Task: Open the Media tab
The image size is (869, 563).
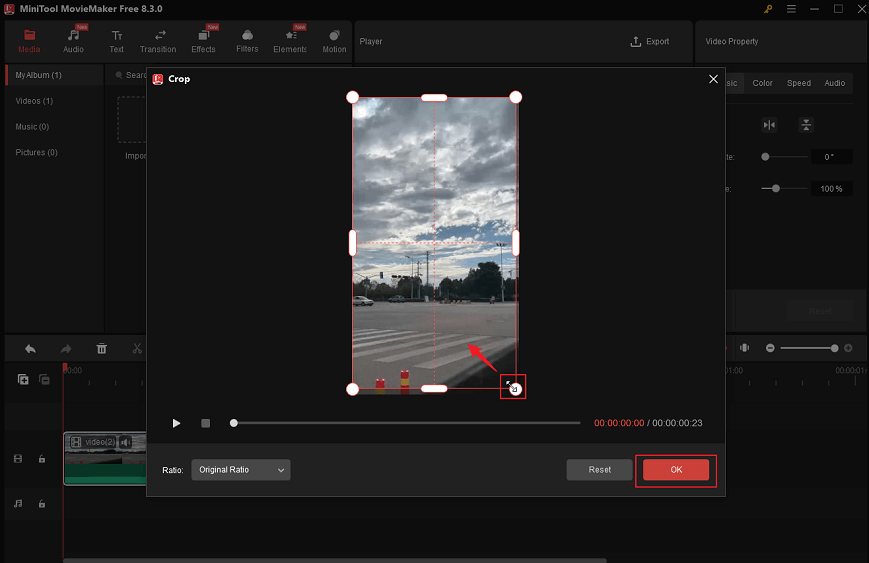Action: click(29, 42)
